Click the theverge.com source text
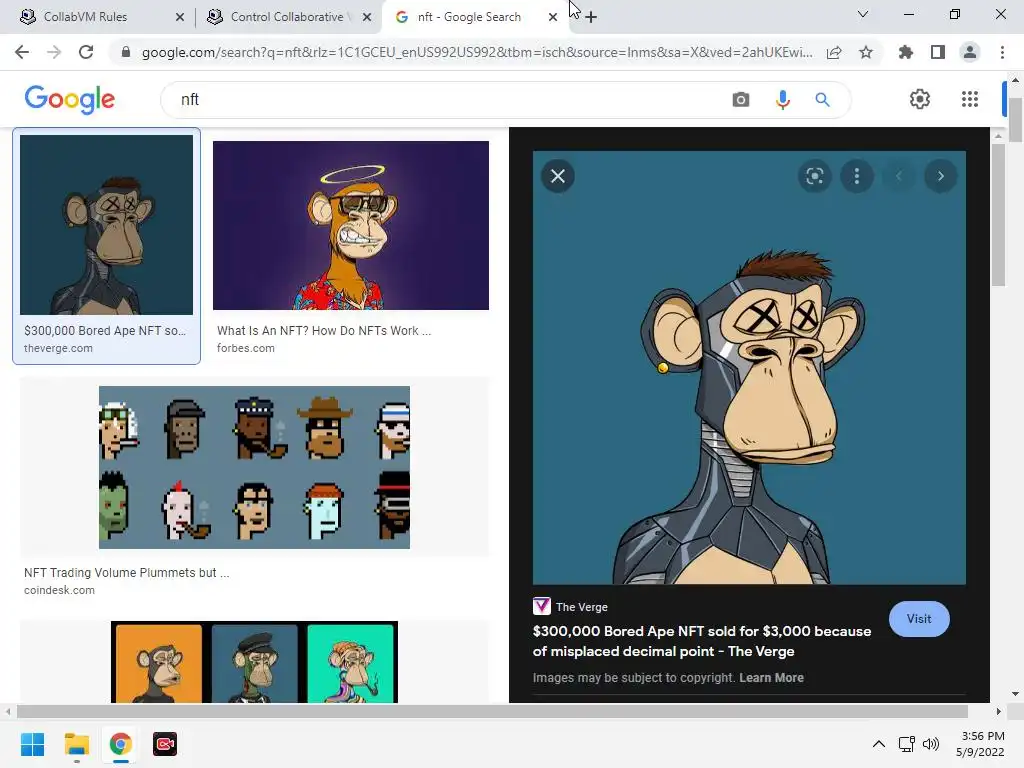The image size is (1024, 768). click(x=58, y=348)
